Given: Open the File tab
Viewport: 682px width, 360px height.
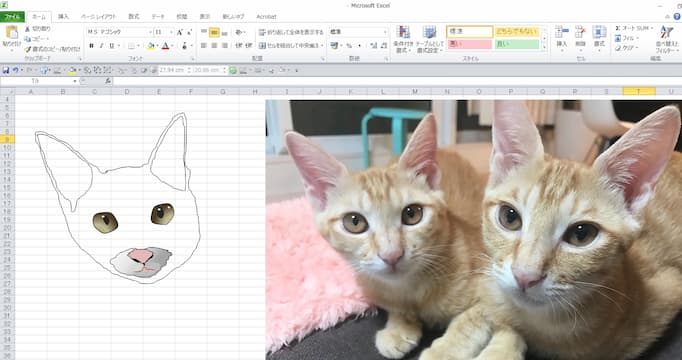Looking at the screenshot, I should (12, 17).
